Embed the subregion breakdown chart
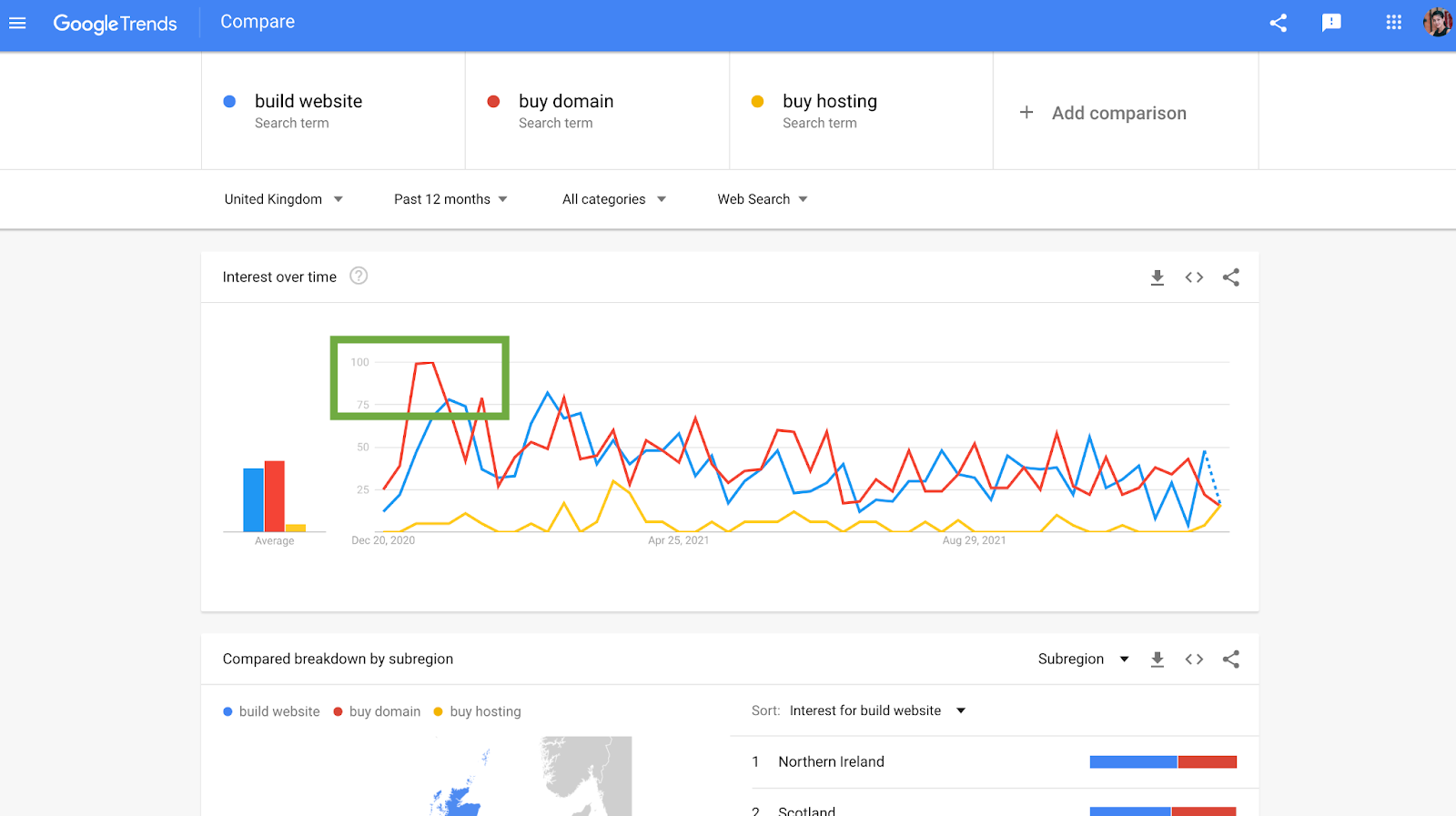 [x=1194, y=660]
